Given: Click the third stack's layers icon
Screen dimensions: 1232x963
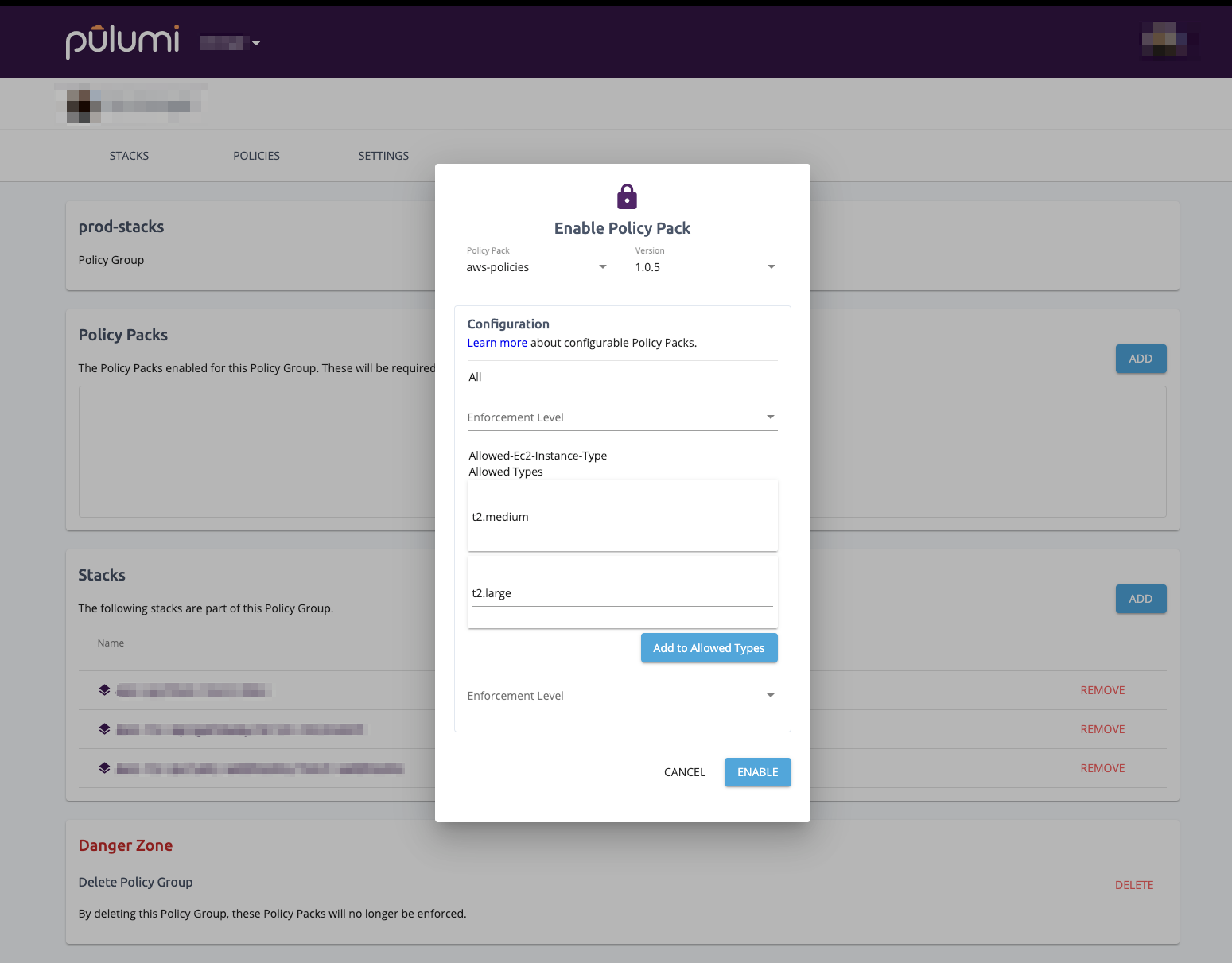Looking at the screenshot, I should (x=104, y=768).
